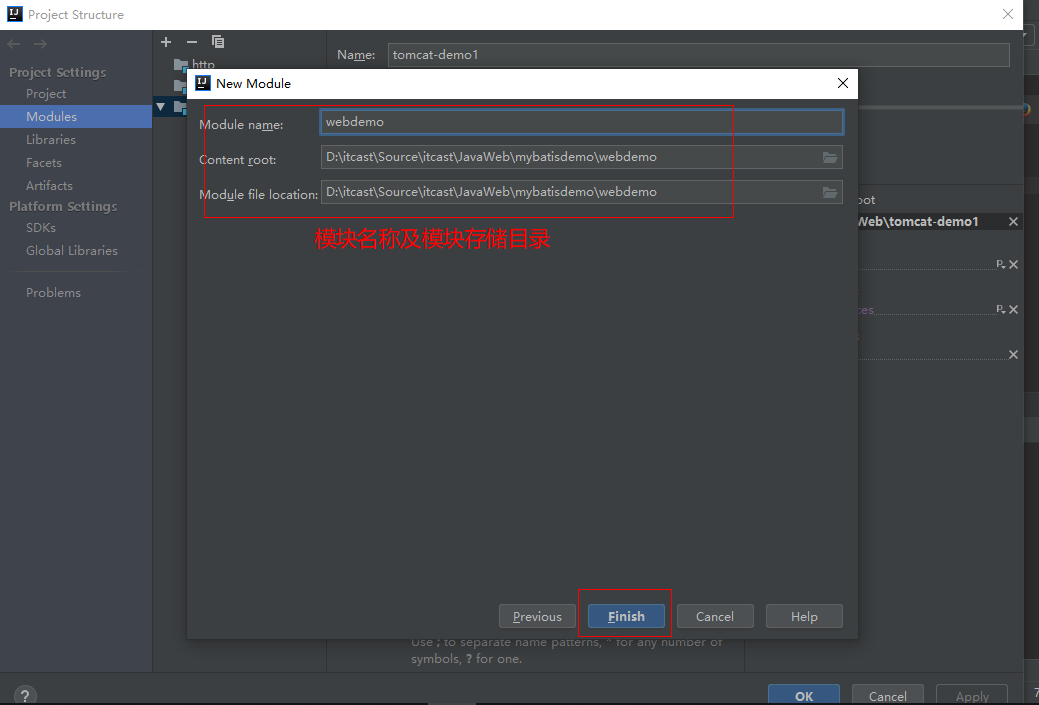1039x705 pixels.
Task: Open the Artifacts settings section
Action: pos(49,186)
